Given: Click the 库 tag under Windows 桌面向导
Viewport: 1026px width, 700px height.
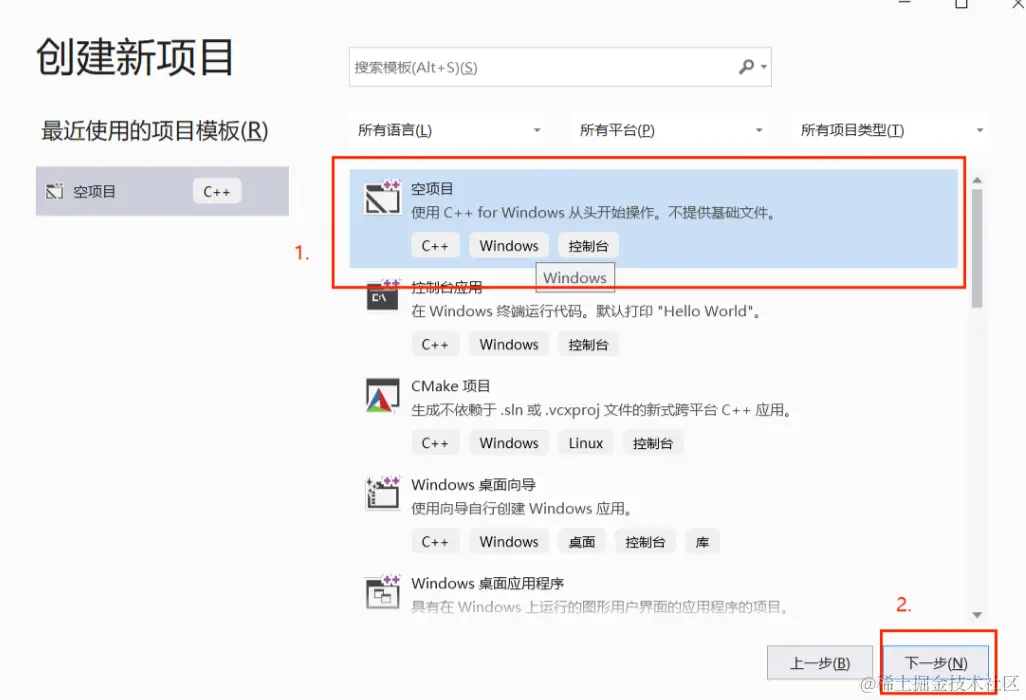Looking at the screenshot, I should click(702, 542).
